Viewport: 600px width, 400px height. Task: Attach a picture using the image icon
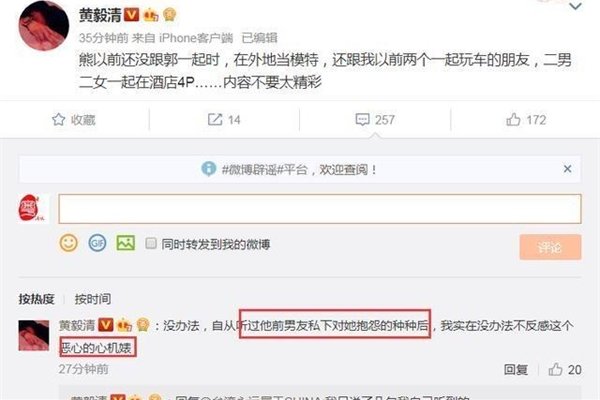[126, 243]
